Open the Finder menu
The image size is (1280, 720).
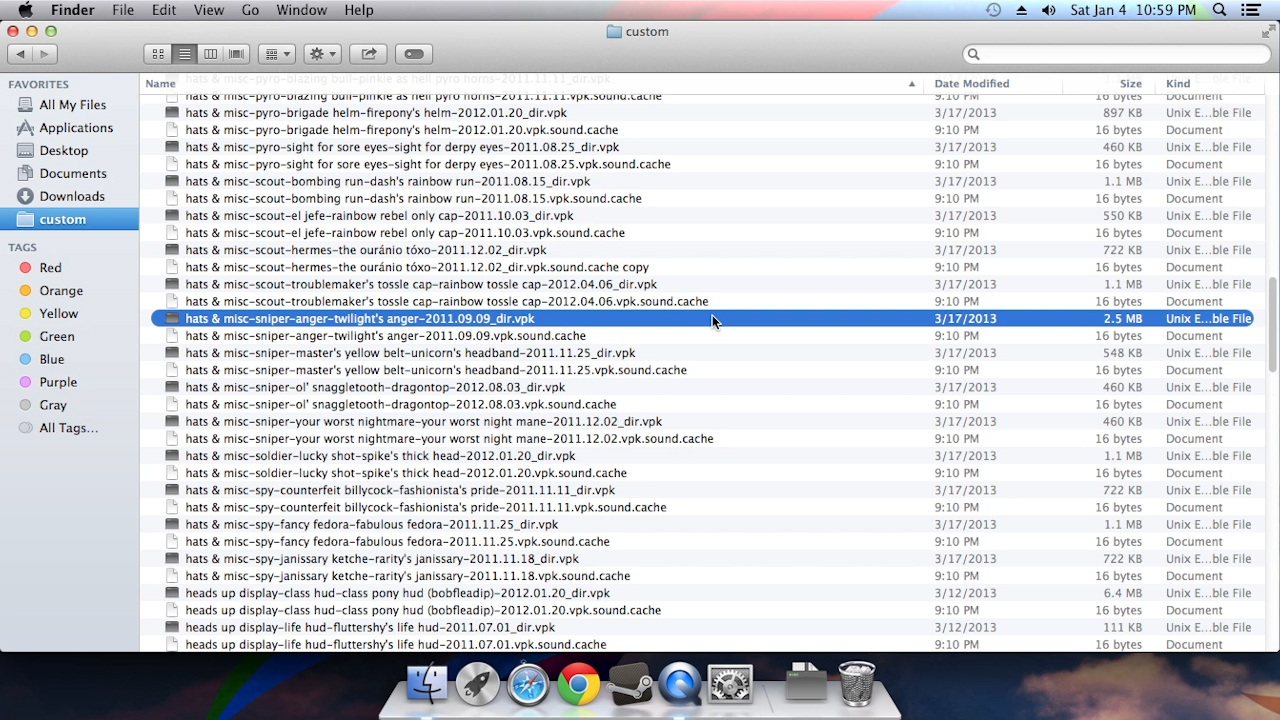(x=72, y=10)
